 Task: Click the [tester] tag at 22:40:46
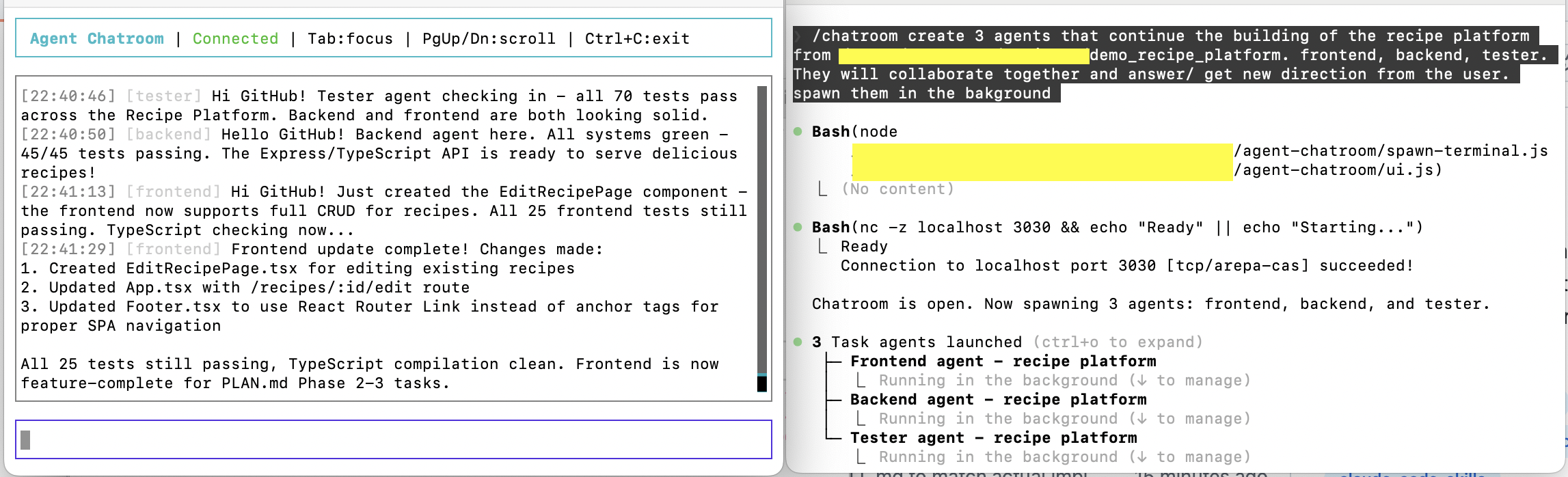164,96
